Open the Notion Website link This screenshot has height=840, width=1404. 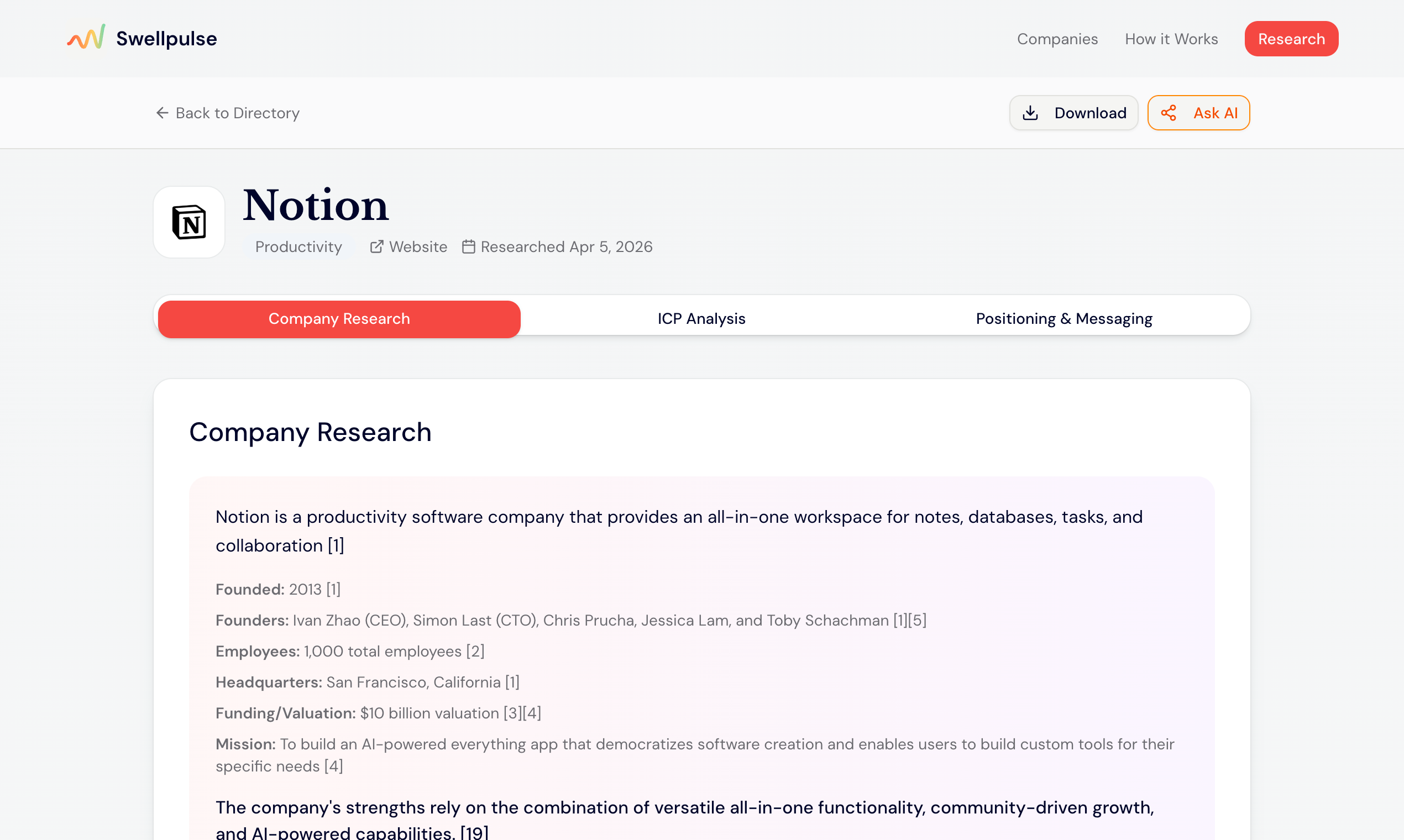pos(418,247)
